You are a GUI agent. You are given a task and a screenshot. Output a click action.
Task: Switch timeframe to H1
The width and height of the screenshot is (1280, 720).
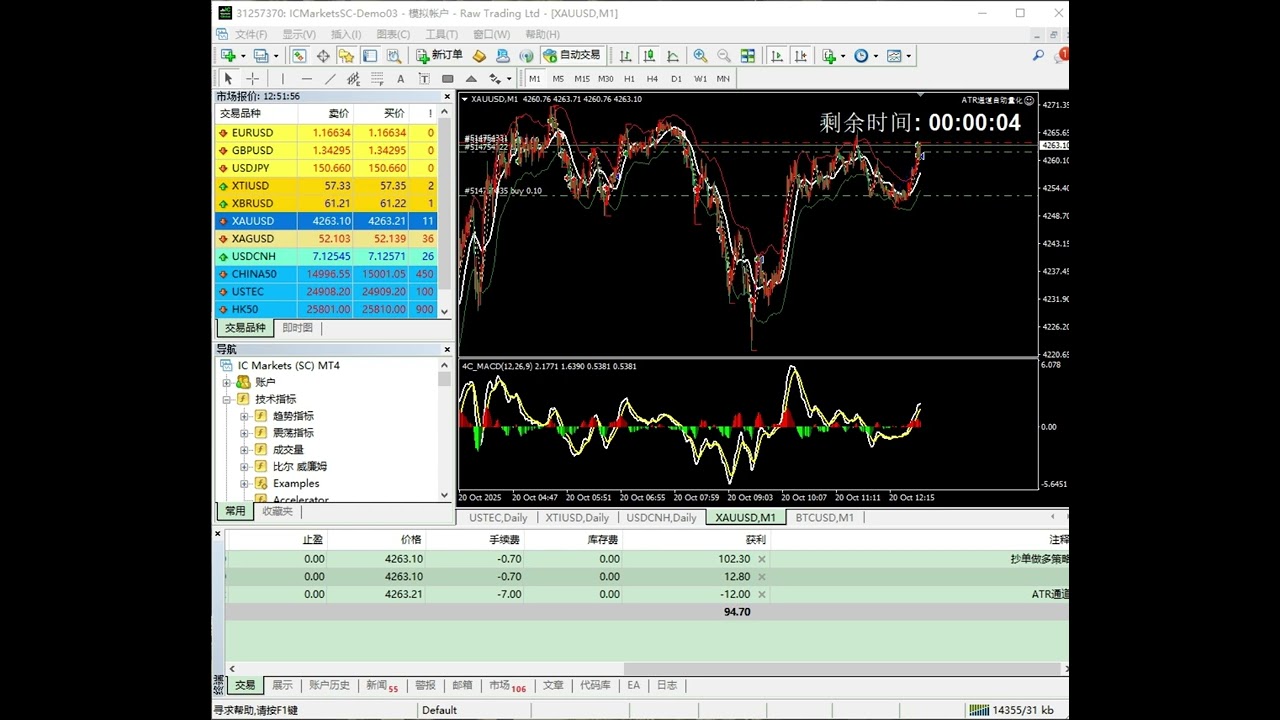coord(629,78)
